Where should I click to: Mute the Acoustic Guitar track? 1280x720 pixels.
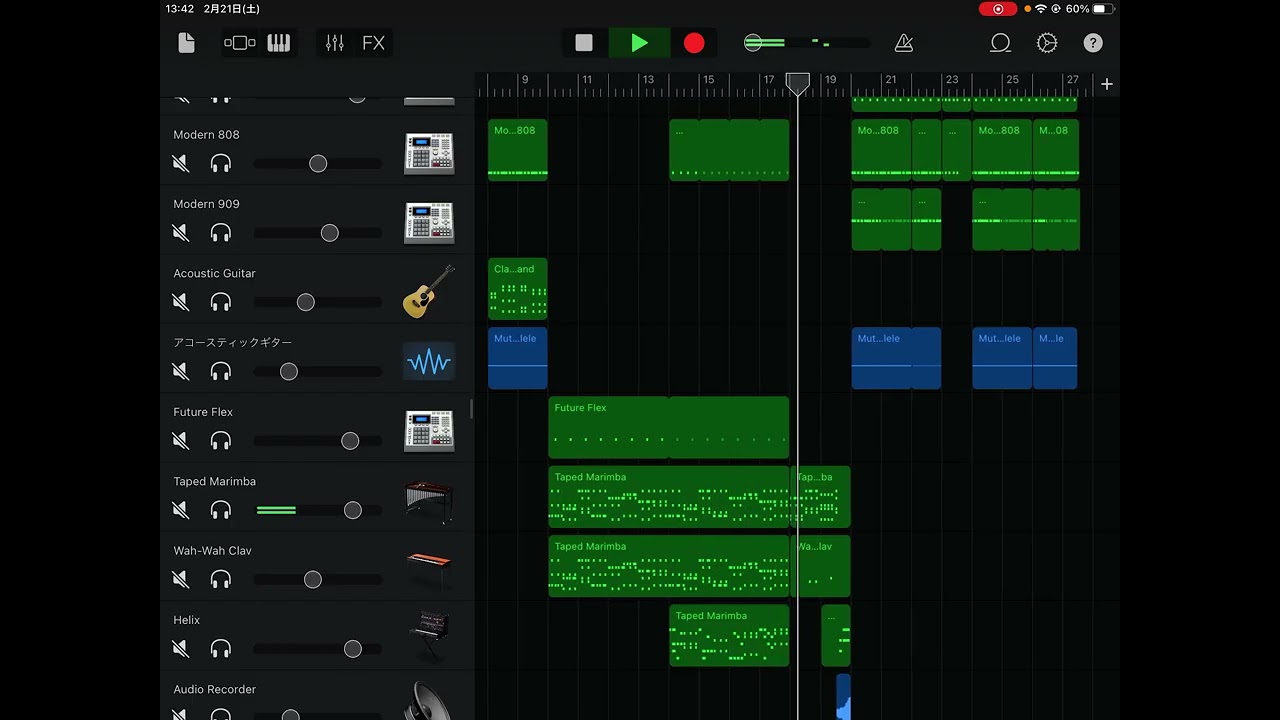coord(181,302)
